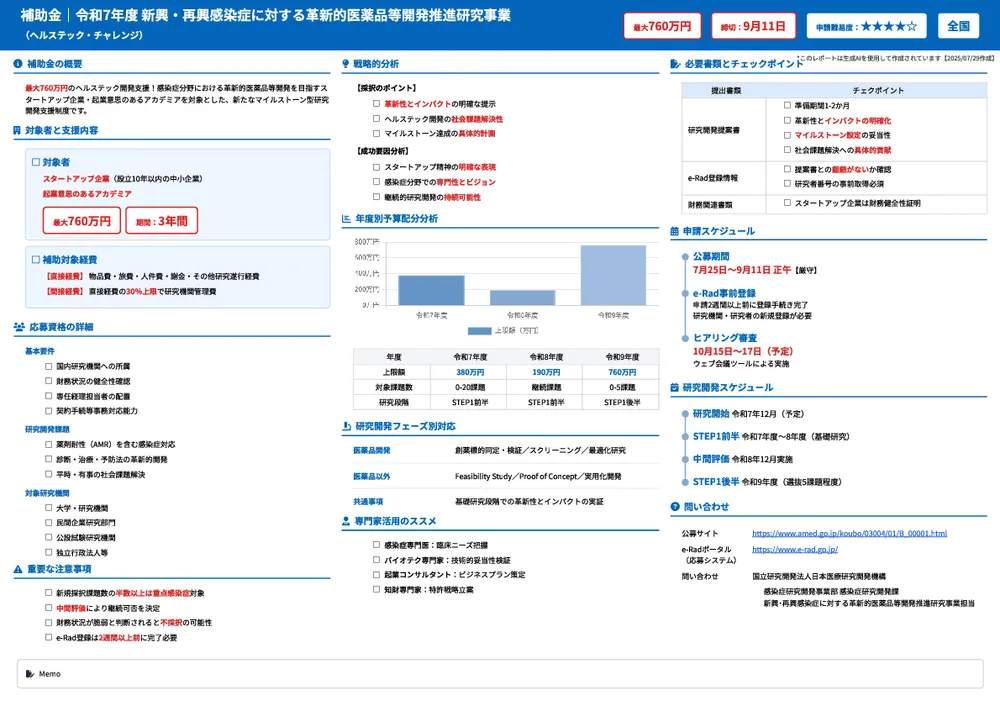Viewport: 1000px width, 706px height.
Task: Click the 最大760万円 badge in 対象者 card
Action: tap(82, 221)
